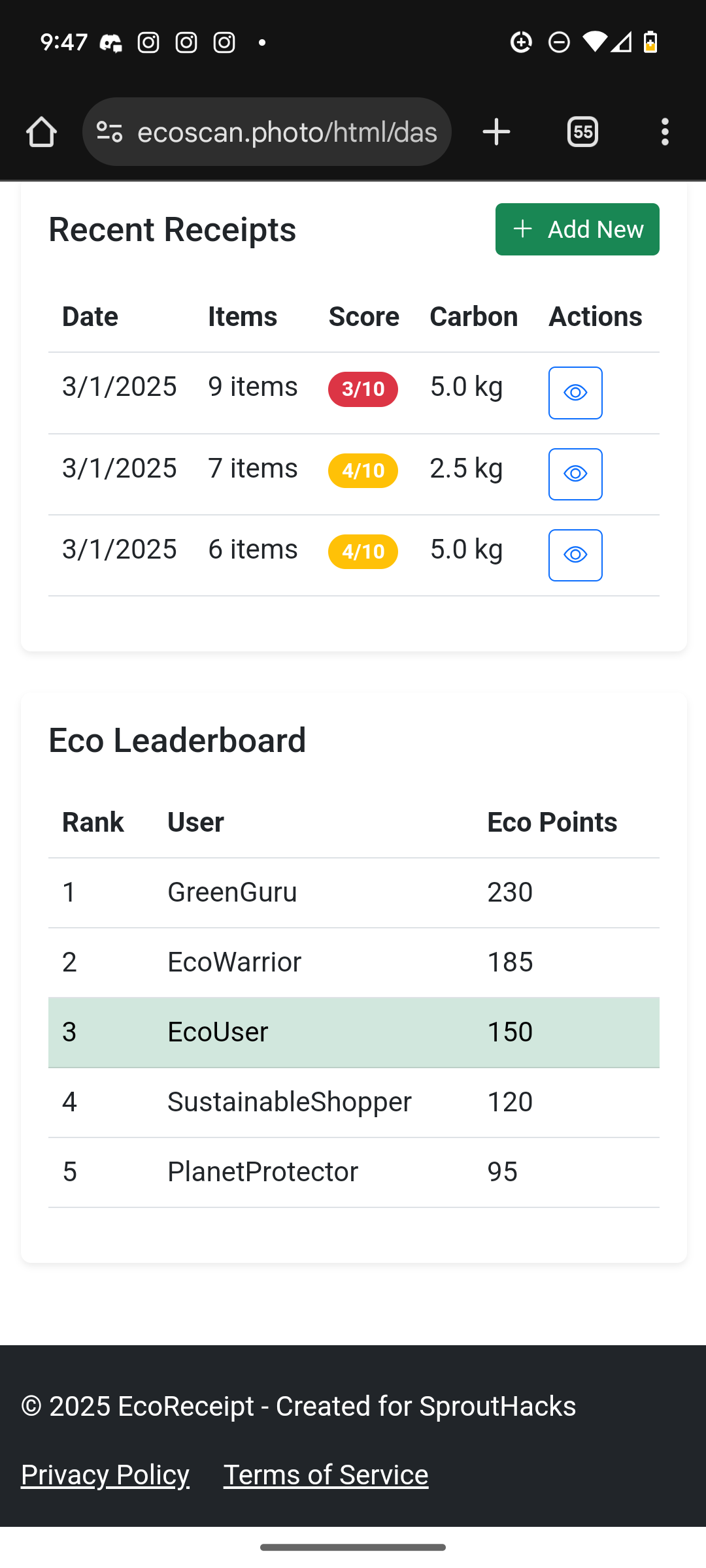This screenshot has width=706, height=1568.
Task: Tap the 6 items receipt's 4/10 badge
Action: (363, 552)
